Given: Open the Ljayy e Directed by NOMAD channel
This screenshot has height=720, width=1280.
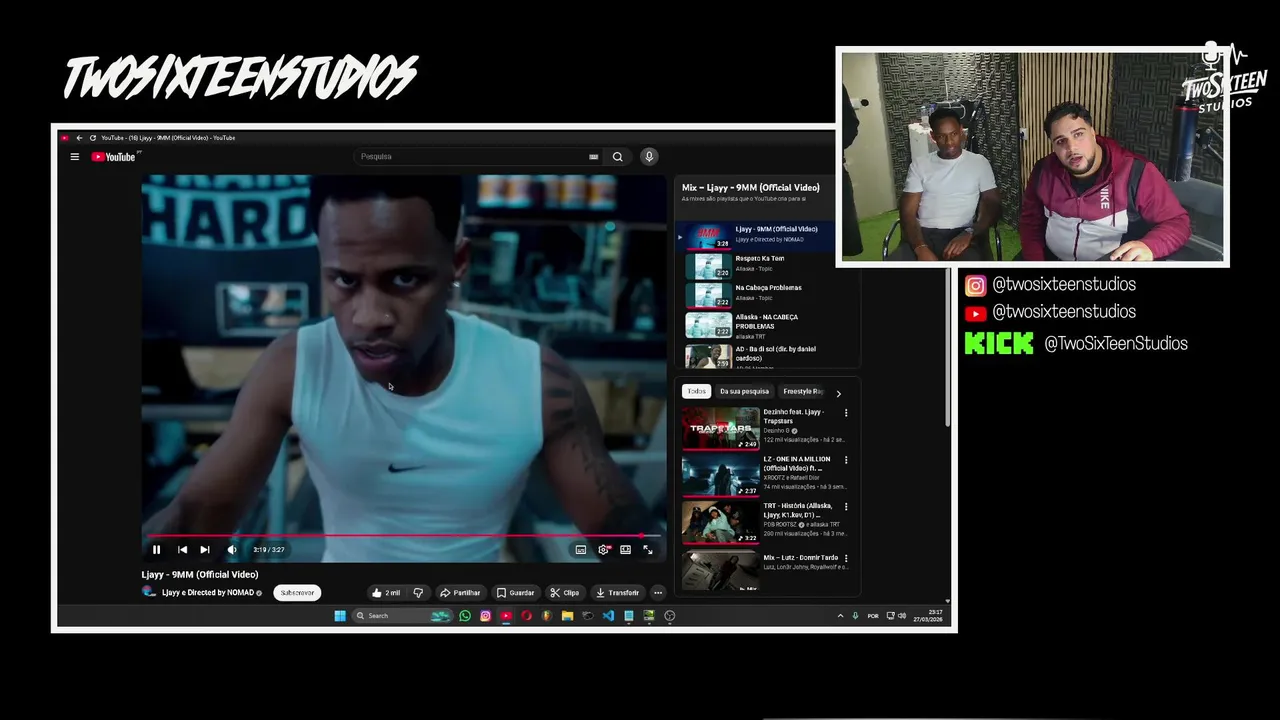Looking at the screenshot, I should pyautogui.click(x=208, y=593).
